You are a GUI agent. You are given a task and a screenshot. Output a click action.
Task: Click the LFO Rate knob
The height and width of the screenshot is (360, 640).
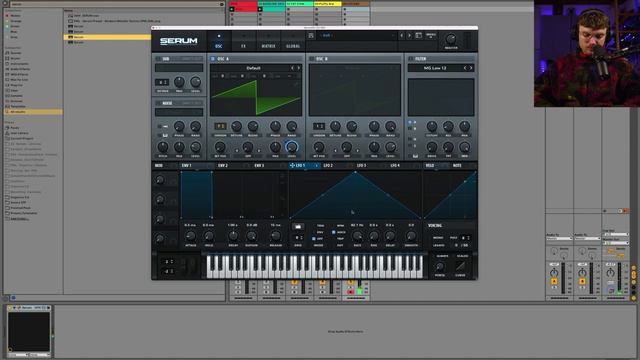357,236
